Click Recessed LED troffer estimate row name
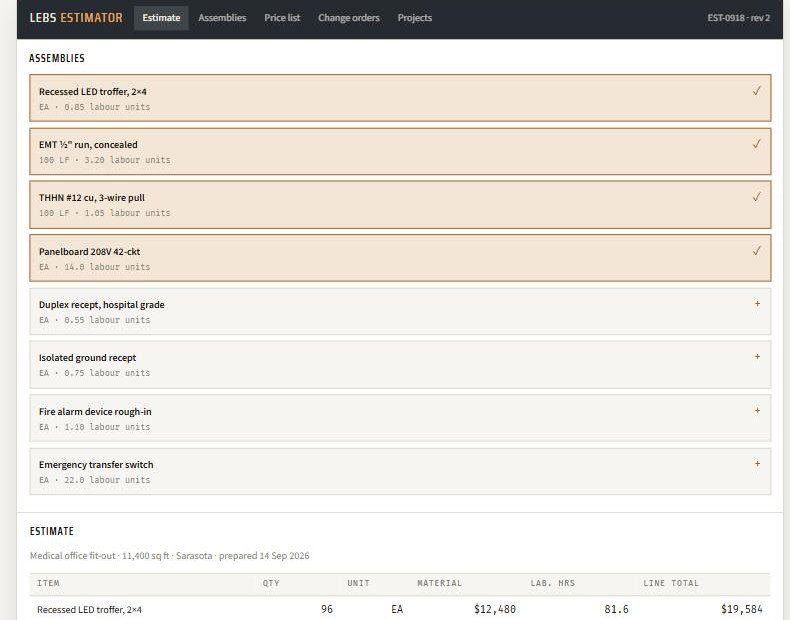Image resolution: width=790 pixels, height=620 pixels. tap(89, 609)
